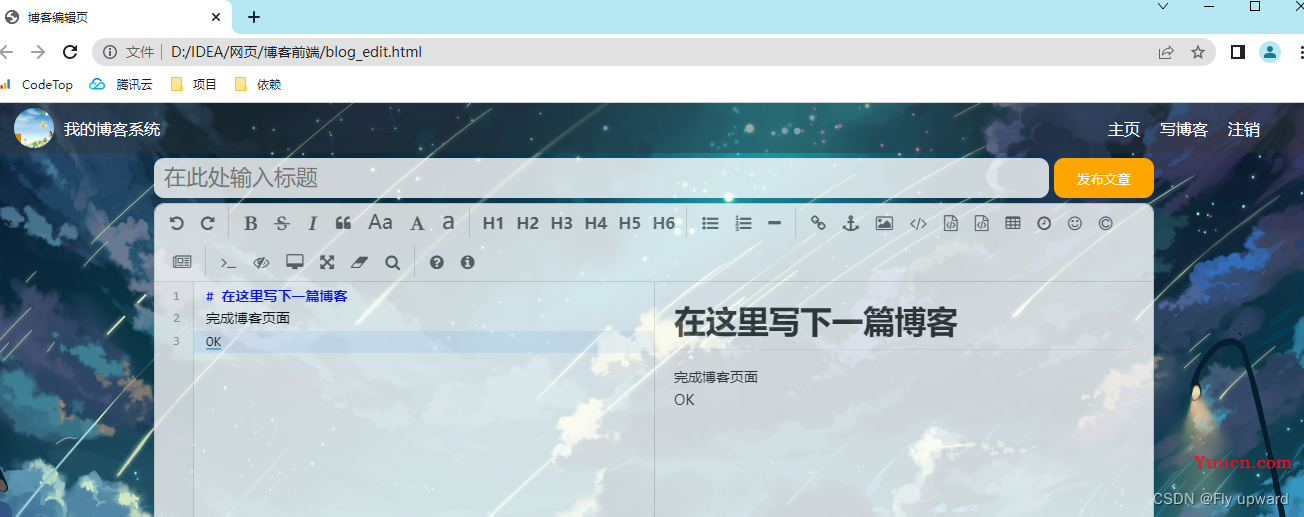Viewport: 1304px width, 517px height.
Task: Open the editor help dialog
Action: (436, 262)
